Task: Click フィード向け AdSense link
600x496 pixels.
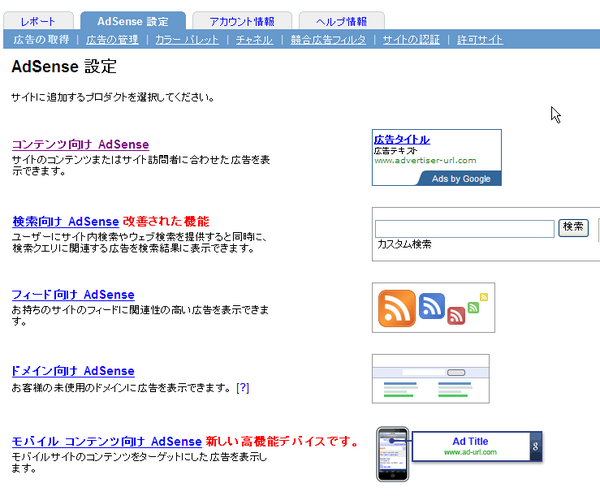Action: (x=73, y=294)
